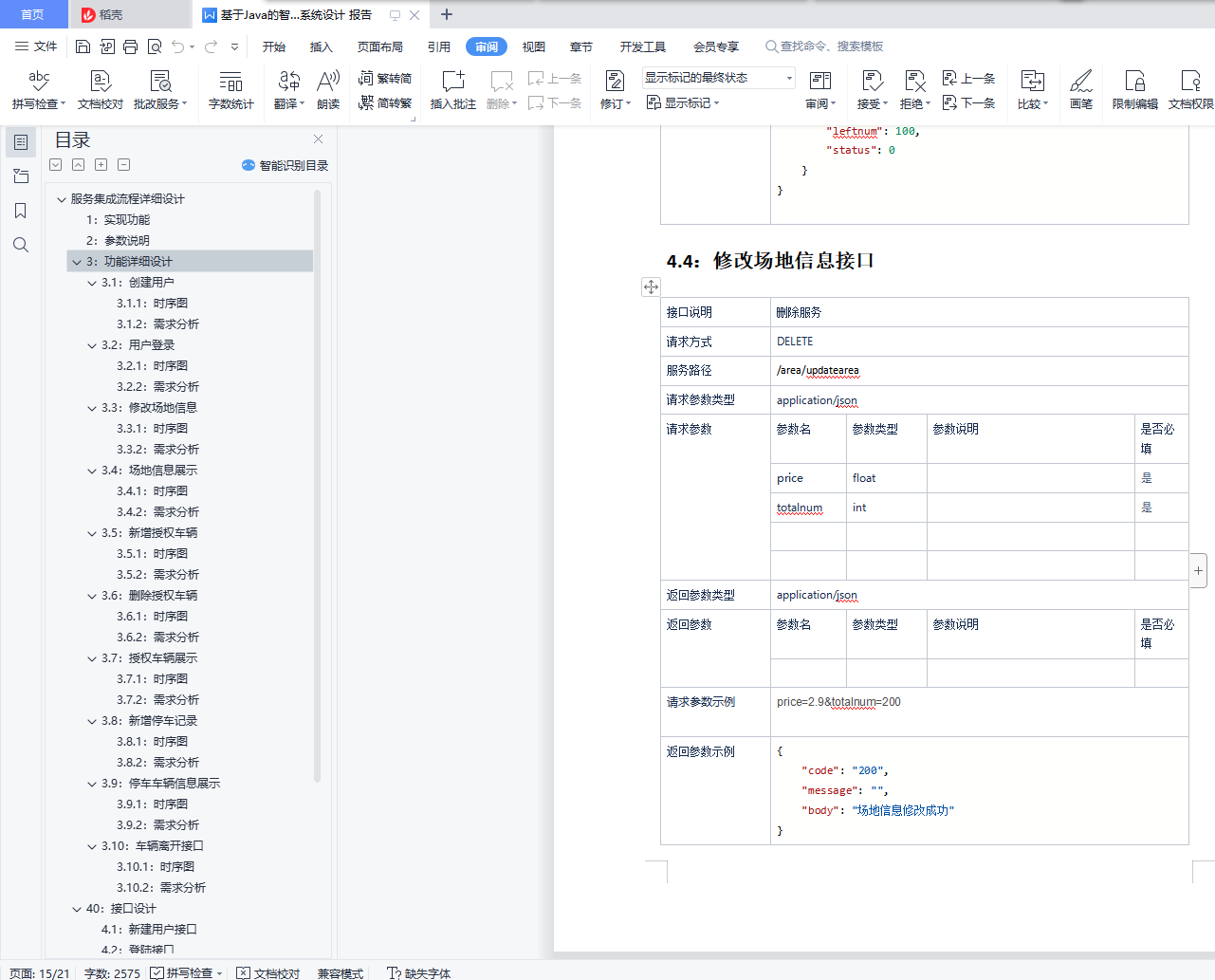Click the plus button at table's right edge

1199,570
